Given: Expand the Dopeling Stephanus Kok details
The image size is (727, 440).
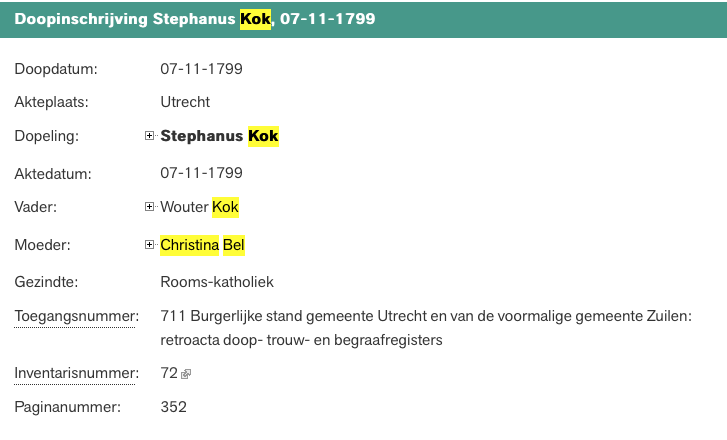Looking at the screenshot, I should [x=150, y=136].
